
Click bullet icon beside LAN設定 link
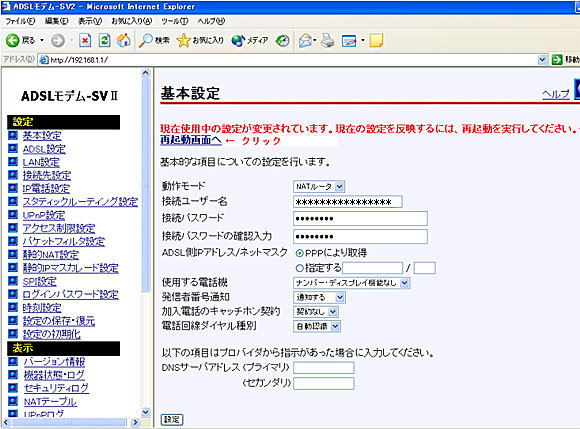tap(13, 162)
